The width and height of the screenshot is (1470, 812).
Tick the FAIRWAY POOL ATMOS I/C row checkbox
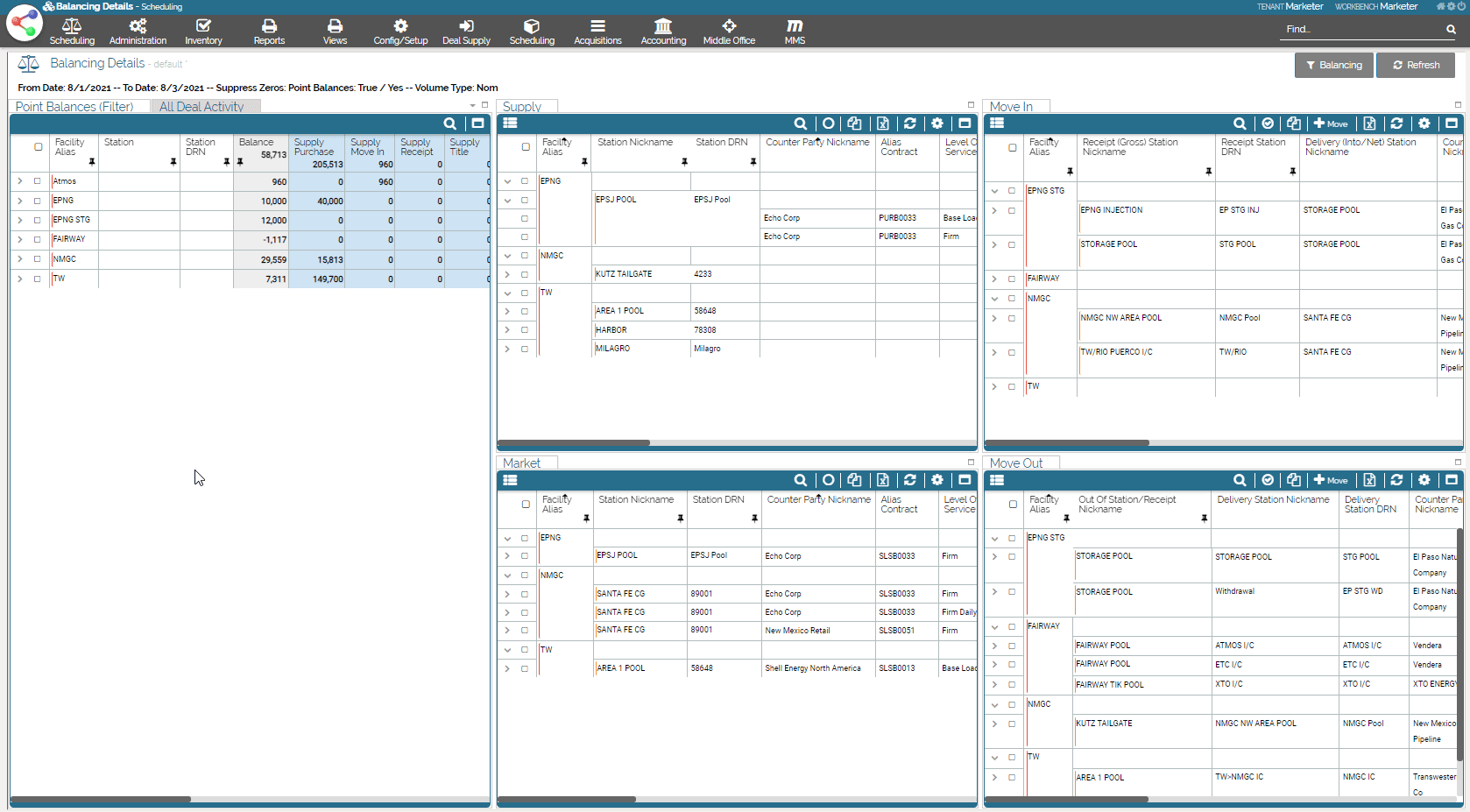pos(1012,646)
